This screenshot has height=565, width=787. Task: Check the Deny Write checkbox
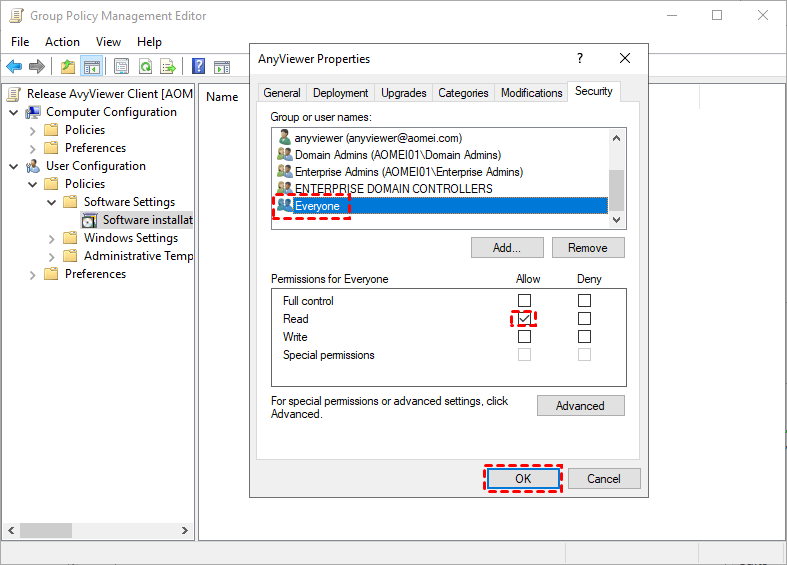(x=584, y=337)
